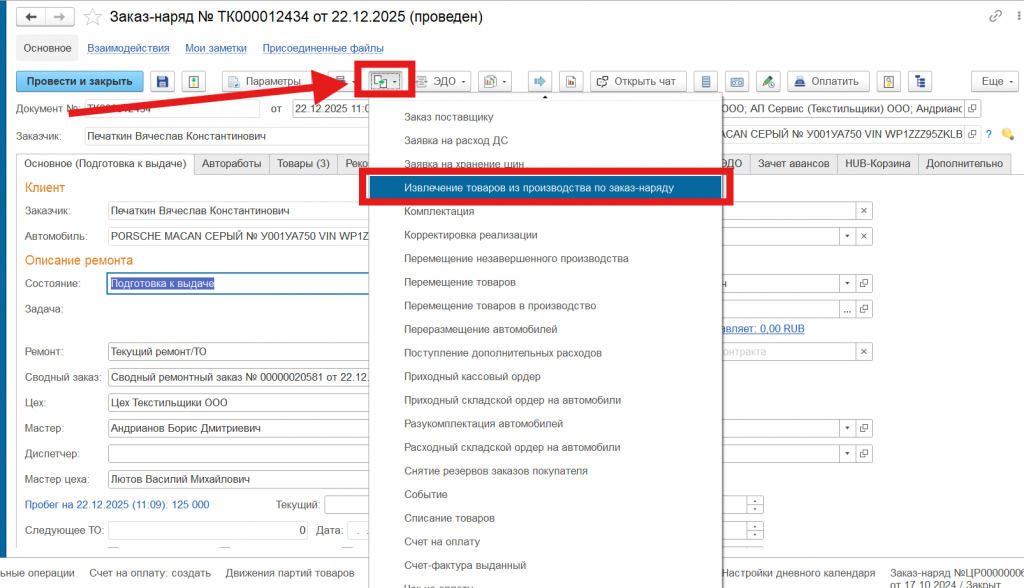Open the print icon dropdown
Image resolution: width=1024 pixels, height=588 pixels.
click(x=495, y=81)
